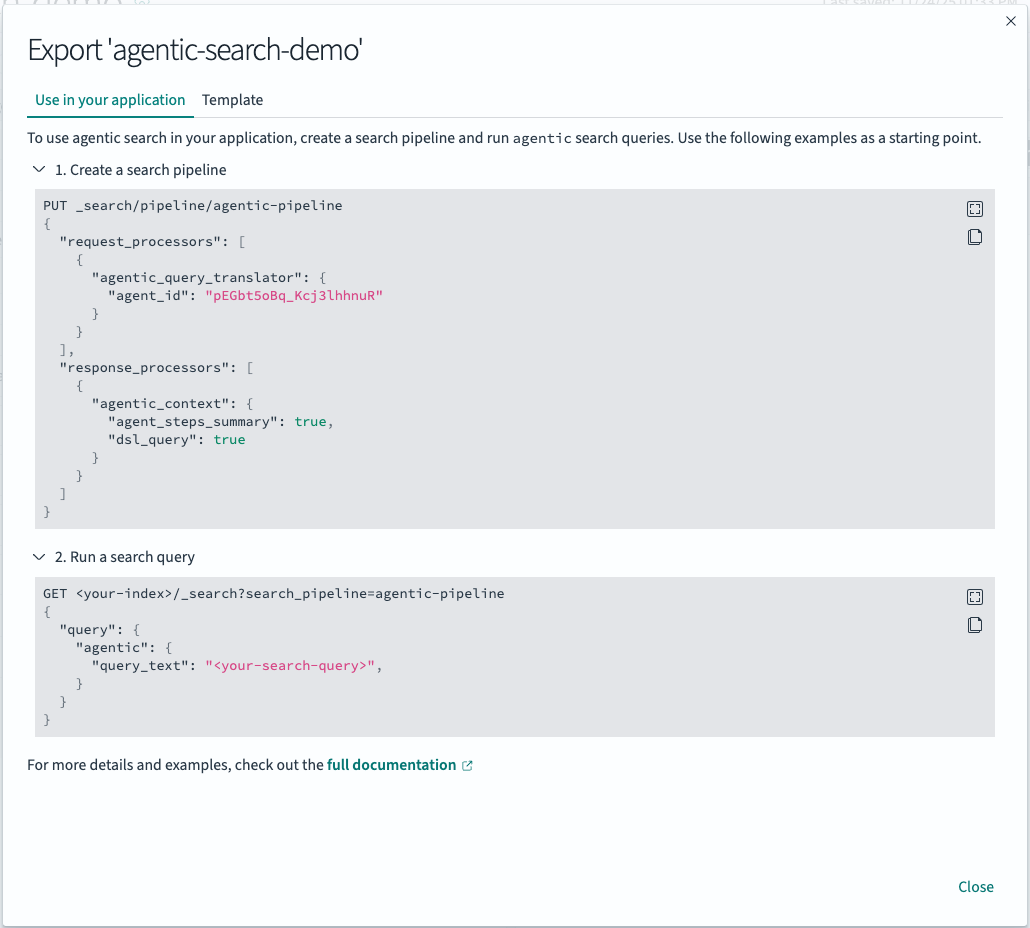The height and width of the screenshot is (928, 1030).
Task: Select the 'Use in your application' tab
Action: click(110, 100)
